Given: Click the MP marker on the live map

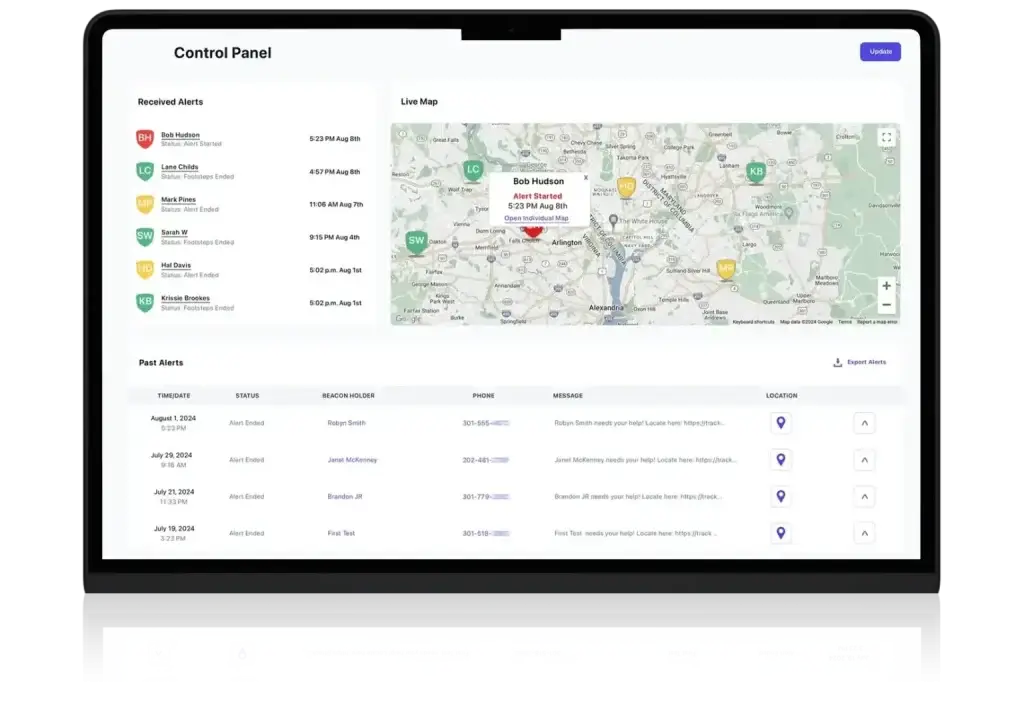Looking at the screenshot, I should tap(726, 269).
